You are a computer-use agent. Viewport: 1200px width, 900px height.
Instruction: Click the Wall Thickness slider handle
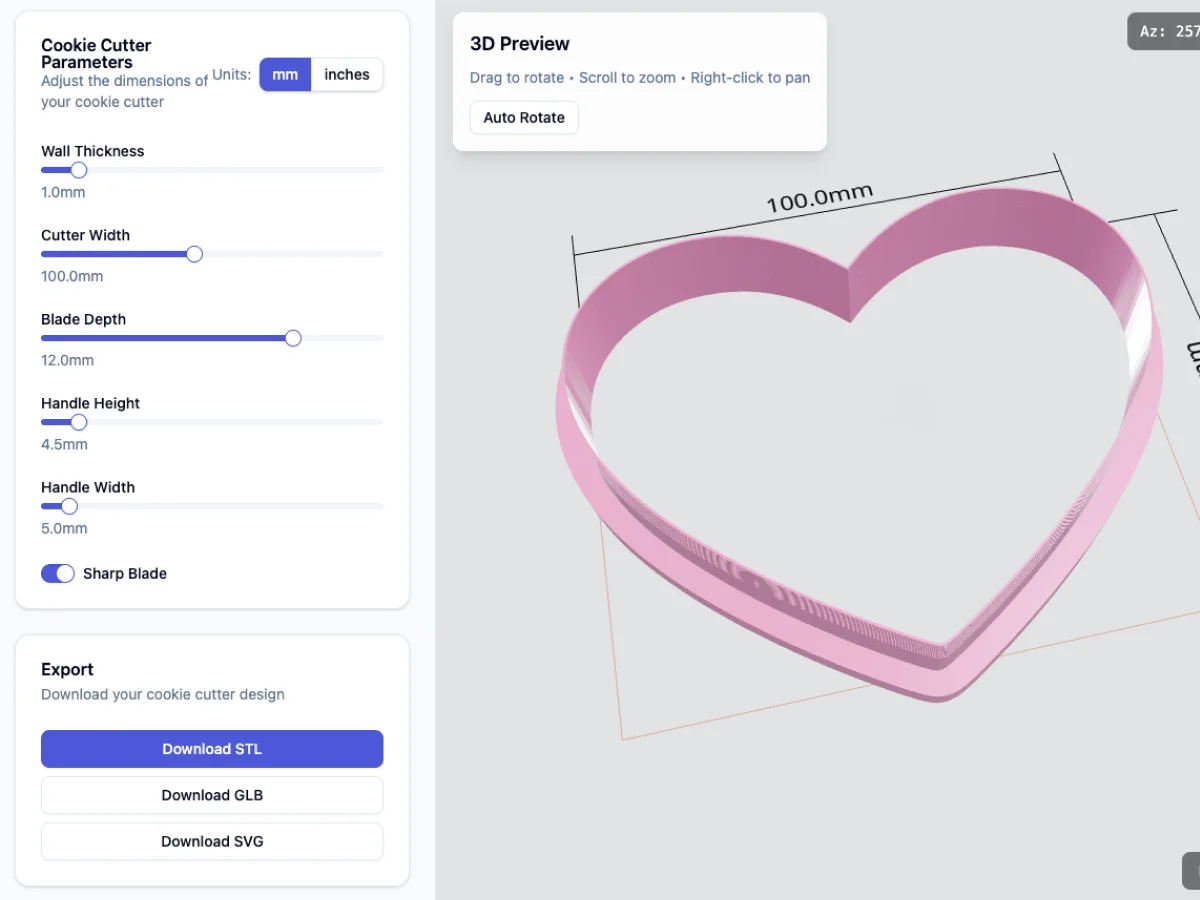pos(79,170)
